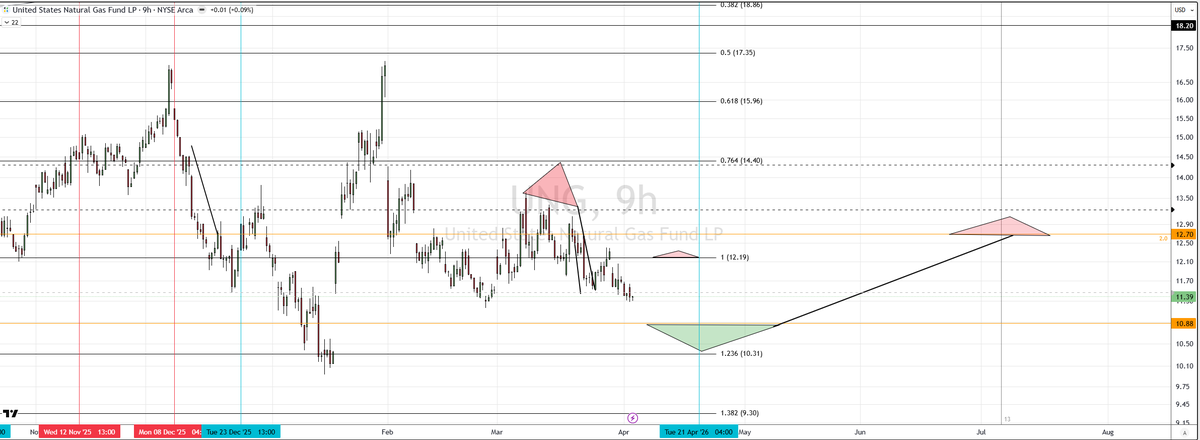Click the green 11.39 current price label
Image resolution: width=1200 pixels, height=440 pixels.
(1184, 297)
